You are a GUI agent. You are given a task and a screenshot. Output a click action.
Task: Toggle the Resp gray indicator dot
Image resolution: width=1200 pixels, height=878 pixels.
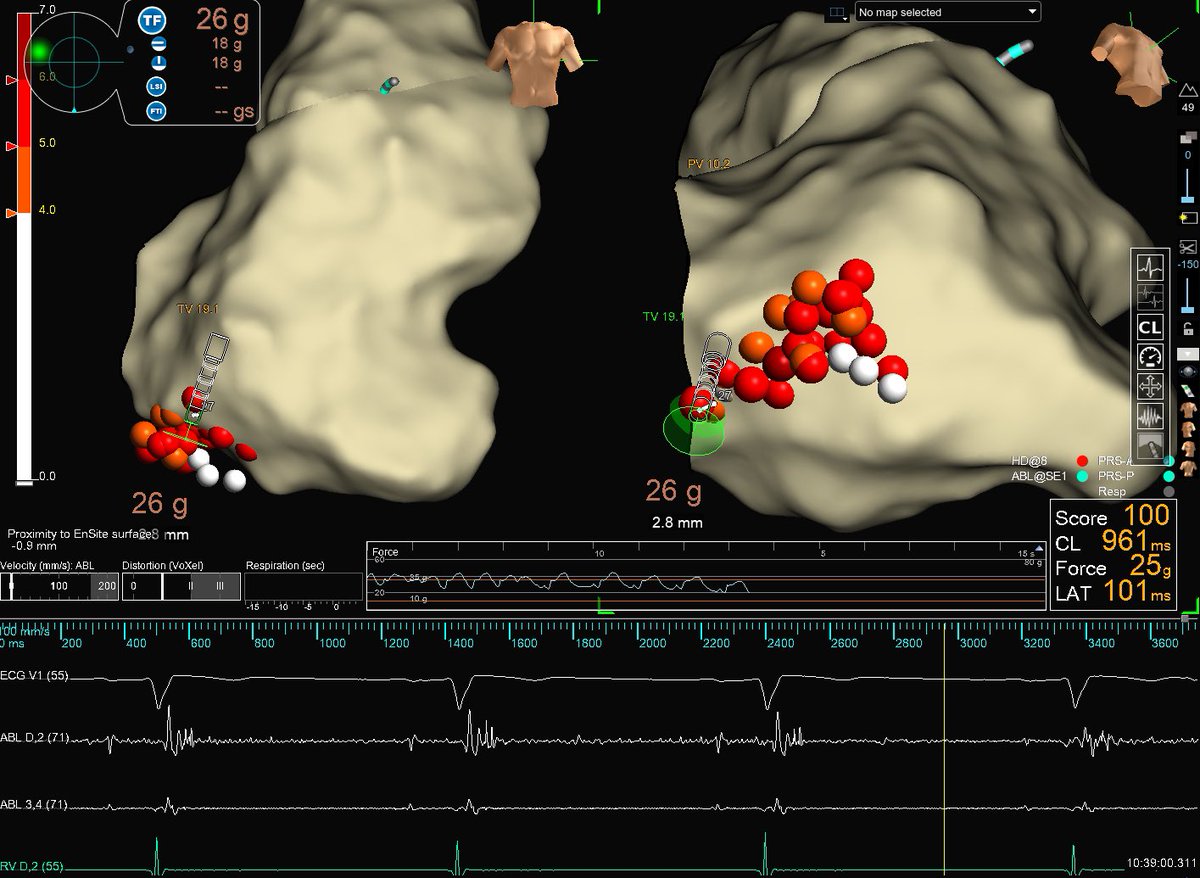coord(1169,493)
